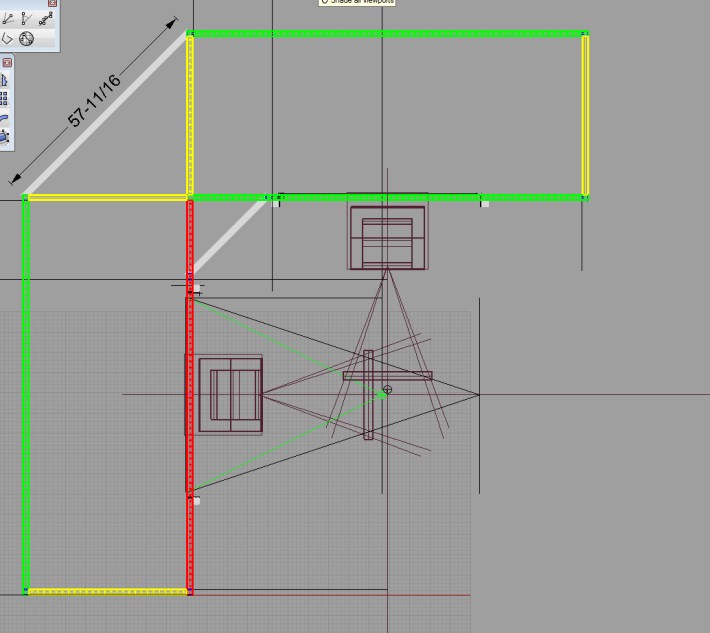Select the blue Bend curve tool

[x=4, y=117]
